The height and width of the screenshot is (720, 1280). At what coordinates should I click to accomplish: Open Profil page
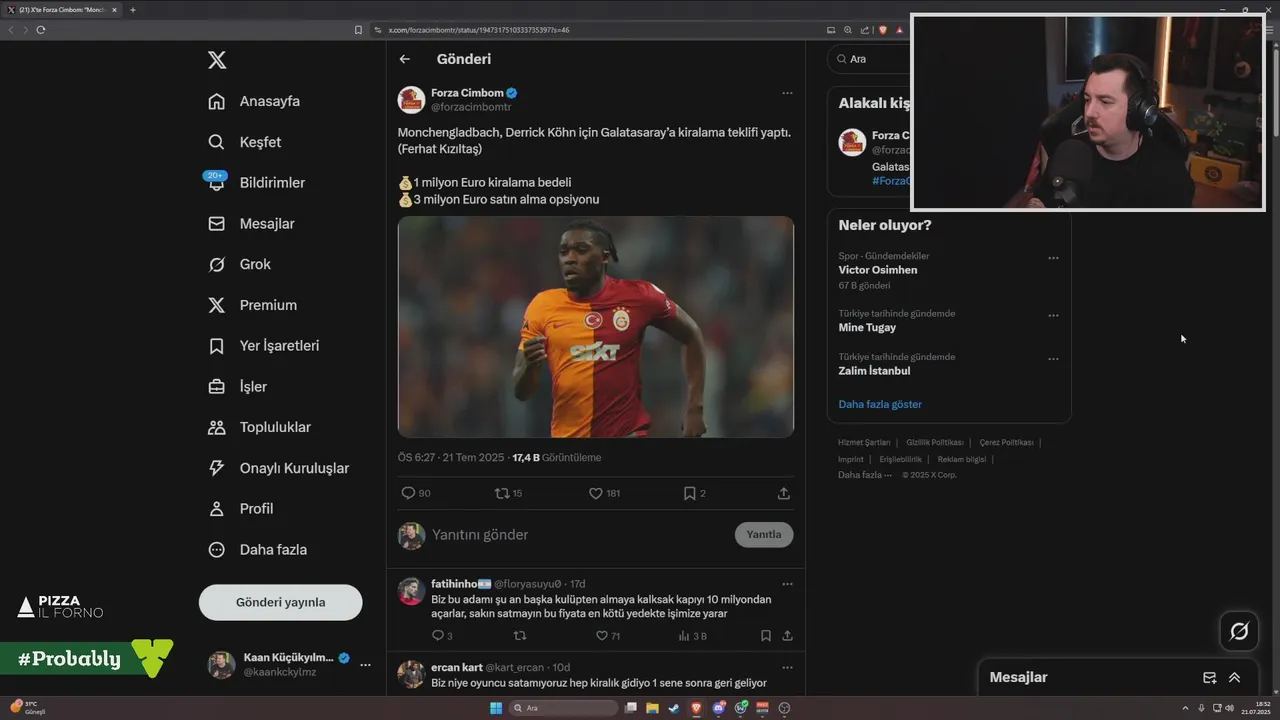[x=240, y=508]
